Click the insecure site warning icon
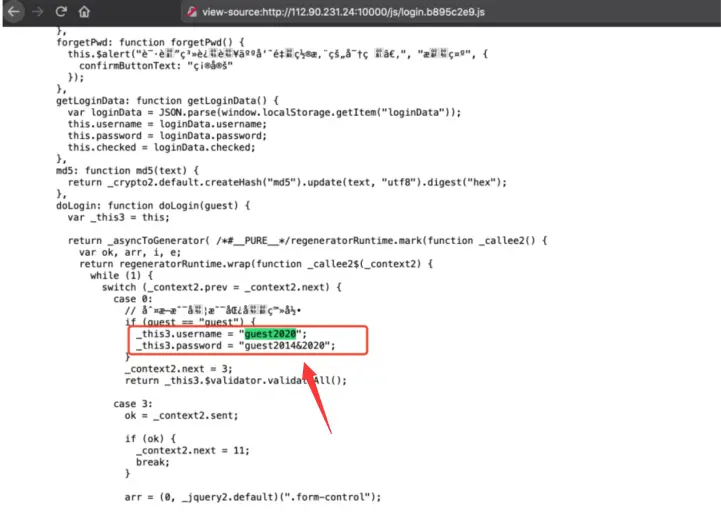Screen dimensions: 721x512 [x=192, y=12]
